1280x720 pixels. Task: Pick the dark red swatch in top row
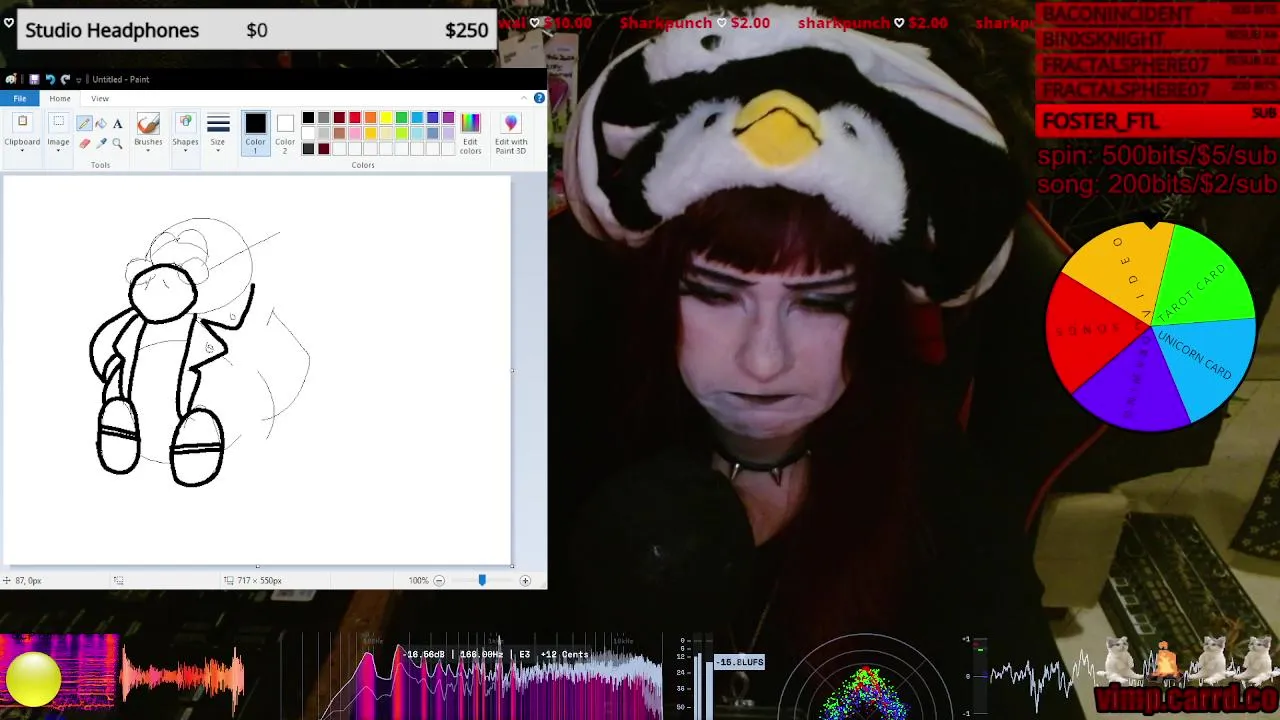[339, 118]
